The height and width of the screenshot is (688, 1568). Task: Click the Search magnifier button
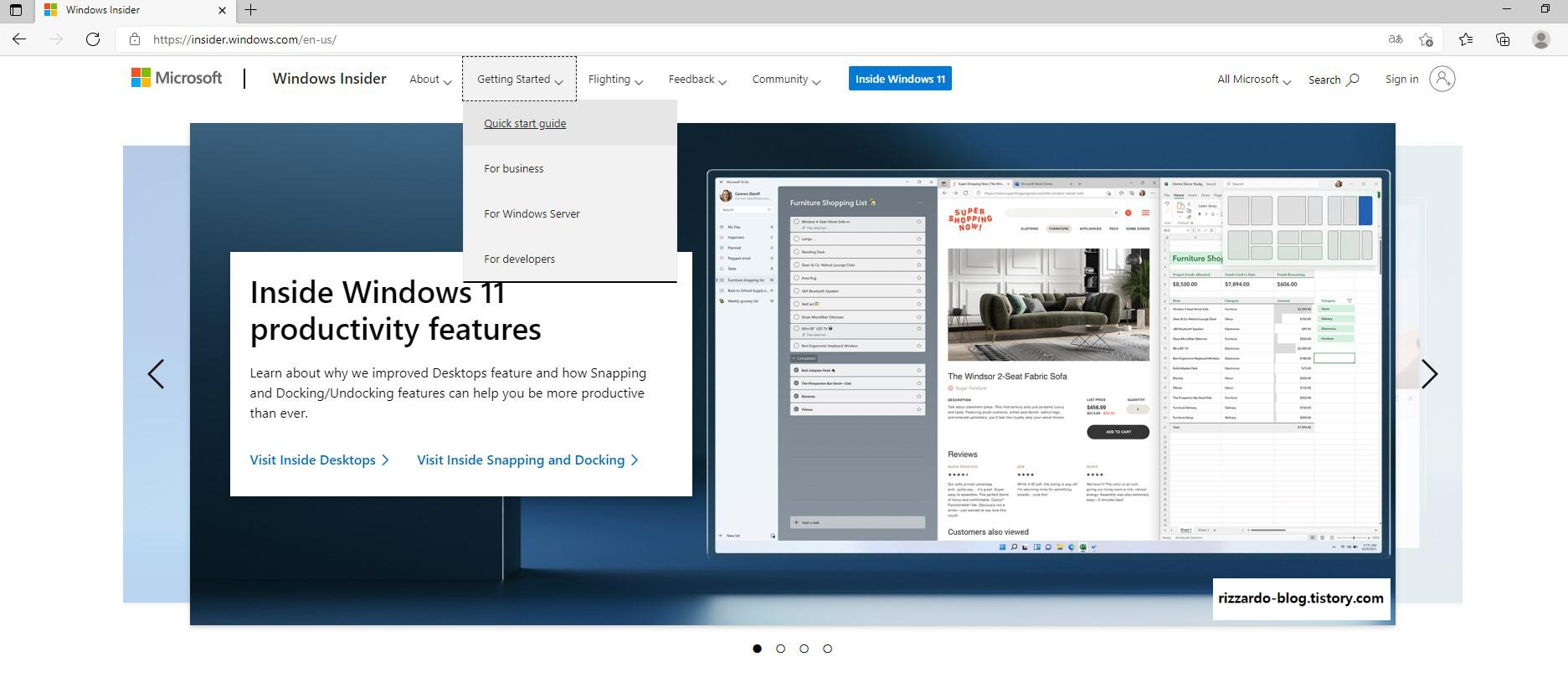[1334, 80]
